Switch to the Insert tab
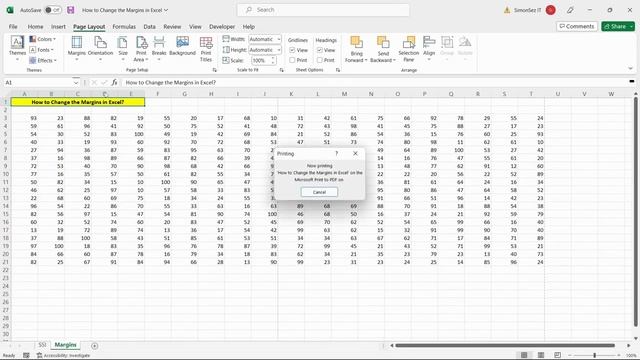This screenshot has height=360, width=640. (x=58, y=27)
